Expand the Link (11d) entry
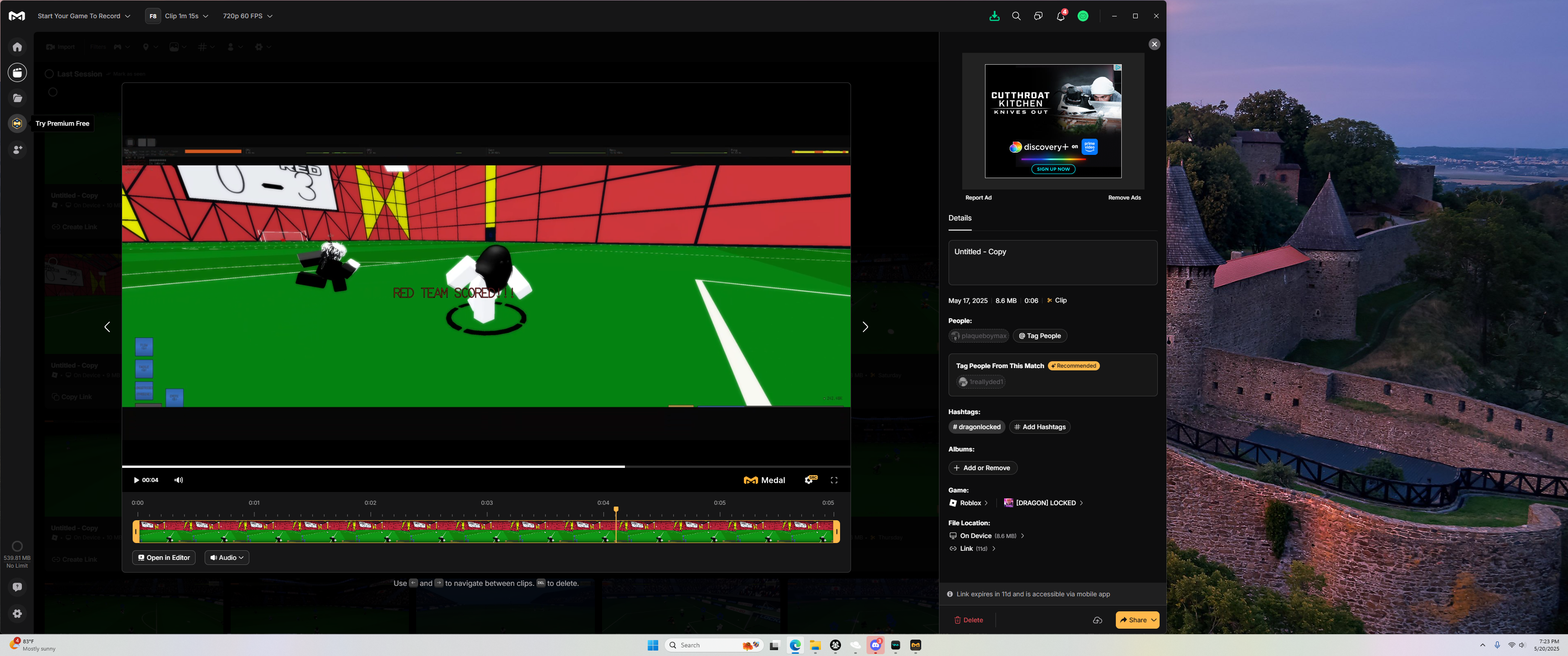 pos(973,548)
